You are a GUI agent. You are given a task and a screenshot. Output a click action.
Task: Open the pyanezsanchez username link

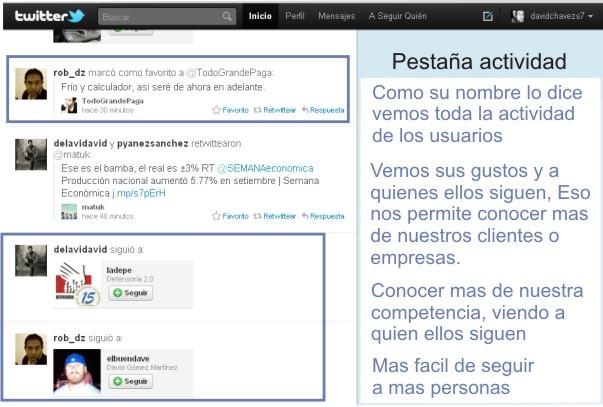(153, 143)
